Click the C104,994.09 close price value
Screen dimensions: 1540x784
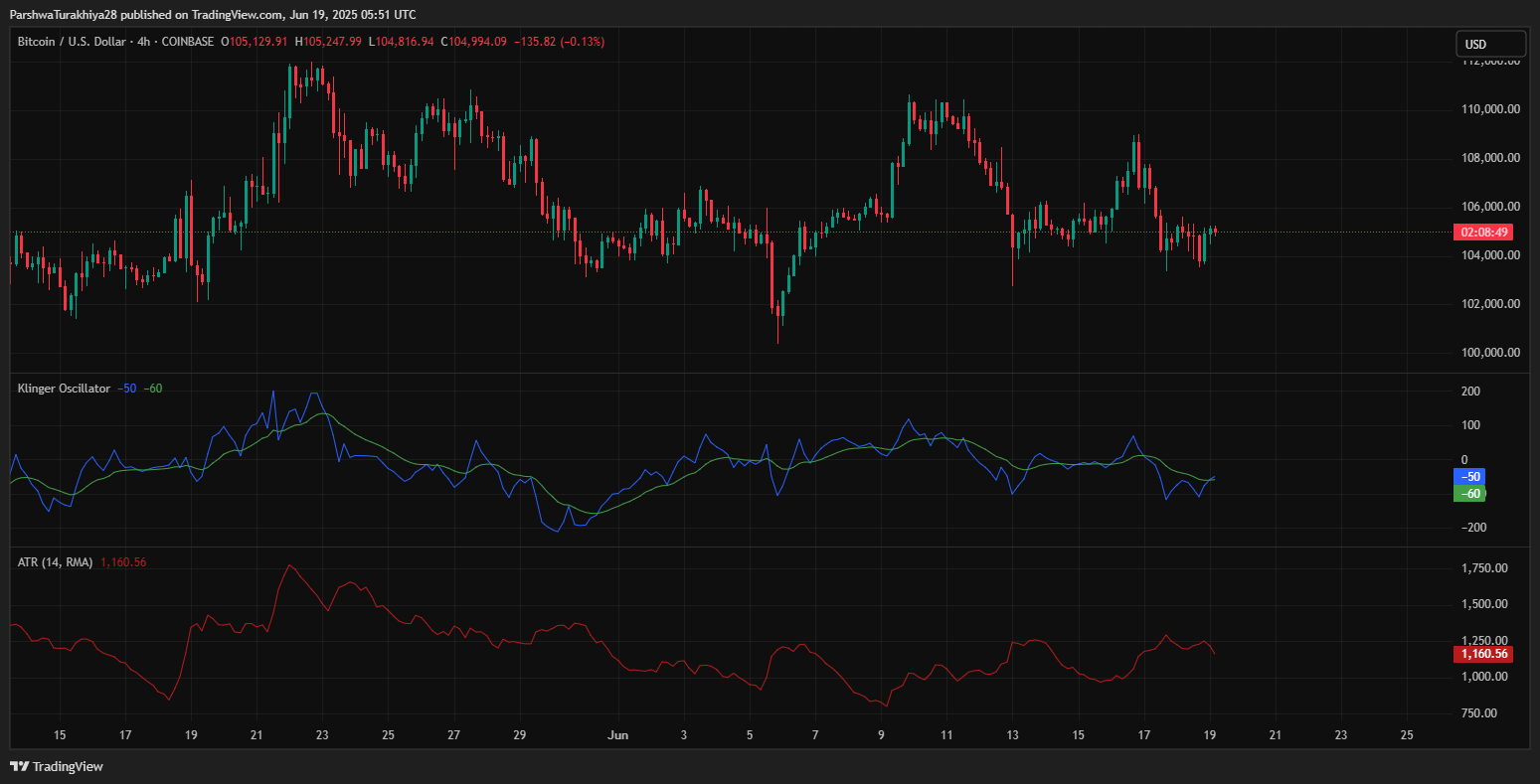coord(478,42)
